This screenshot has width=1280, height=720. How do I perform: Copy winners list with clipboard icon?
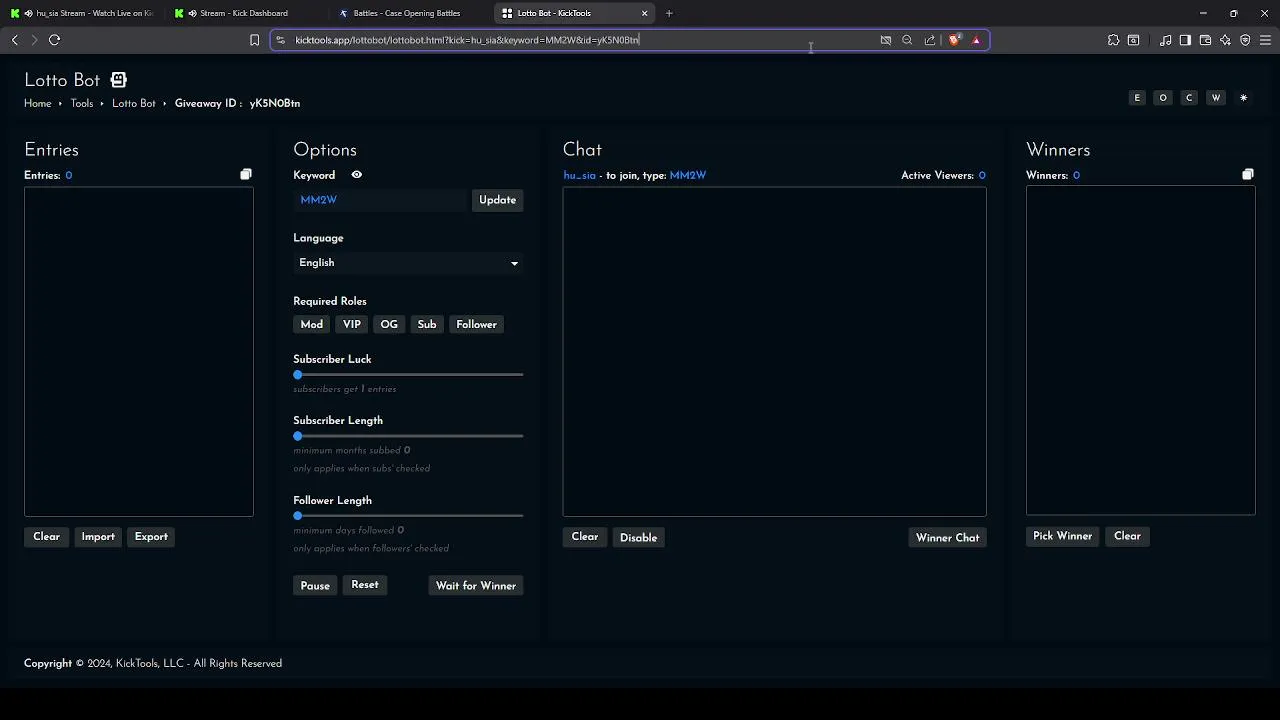click(x=1248, y=175)
